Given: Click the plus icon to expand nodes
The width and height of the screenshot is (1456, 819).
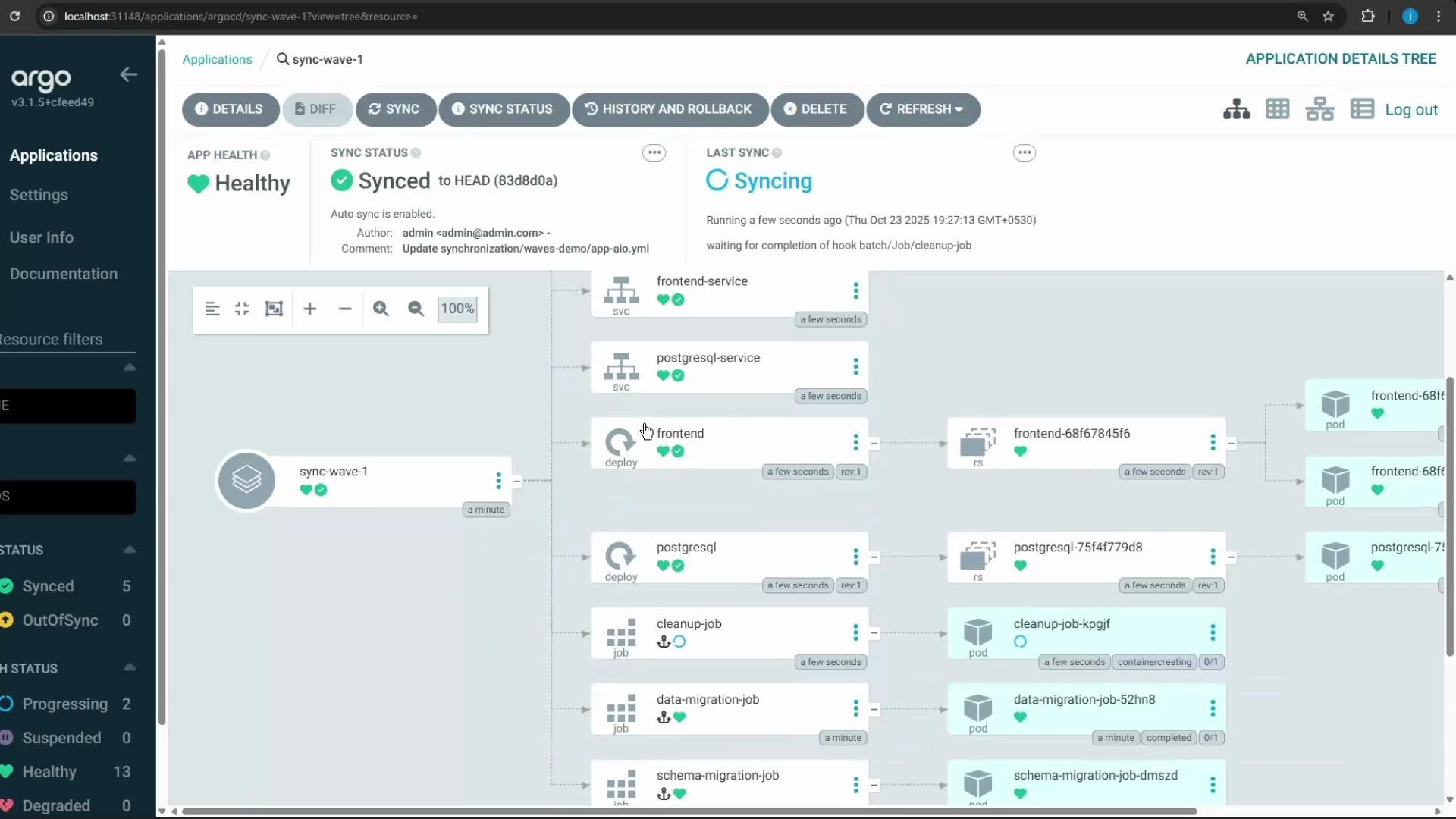Looking at the screenshot, I should pos(309,309).
